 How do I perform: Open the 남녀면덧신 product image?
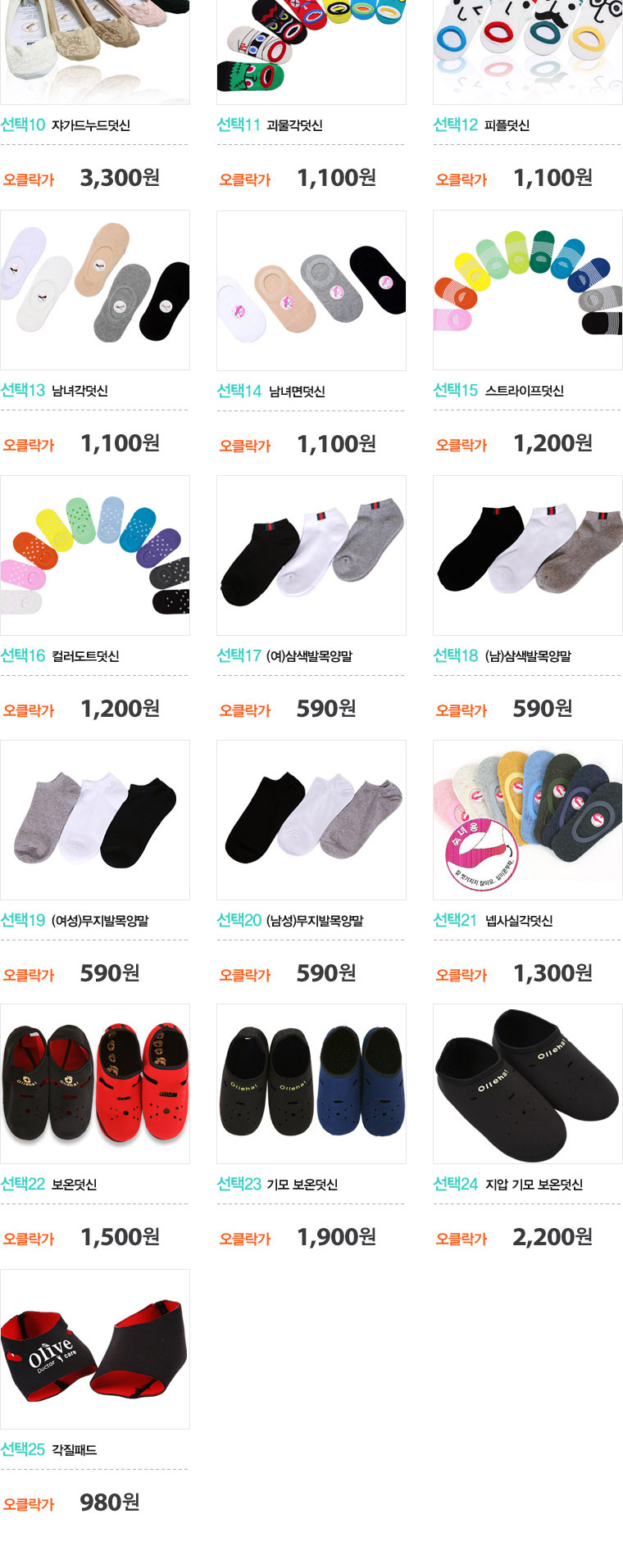[x=311, y=290]
